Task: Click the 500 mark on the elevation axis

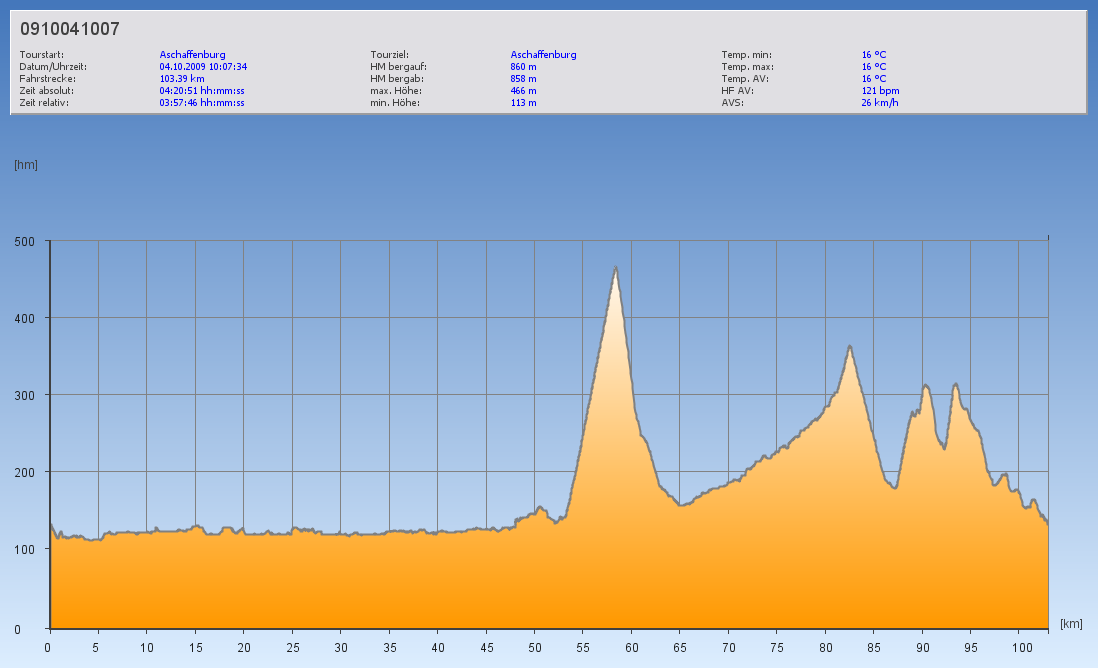Action: click(24, 242)
